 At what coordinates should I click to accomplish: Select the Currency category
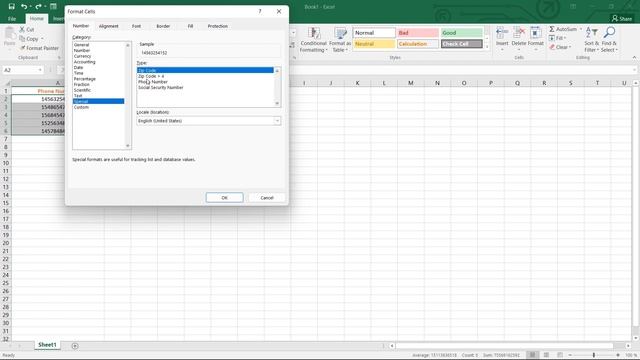pyautogui.click(x=82, y=56)
